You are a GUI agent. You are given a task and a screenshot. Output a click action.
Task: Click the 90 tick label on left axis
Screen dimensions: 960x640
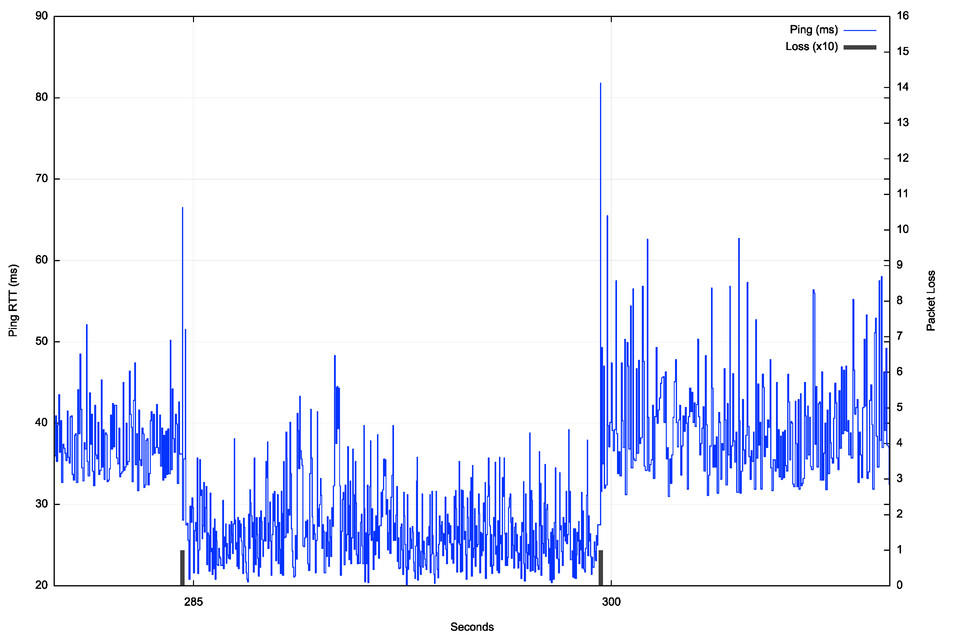(x=40, y=16)
